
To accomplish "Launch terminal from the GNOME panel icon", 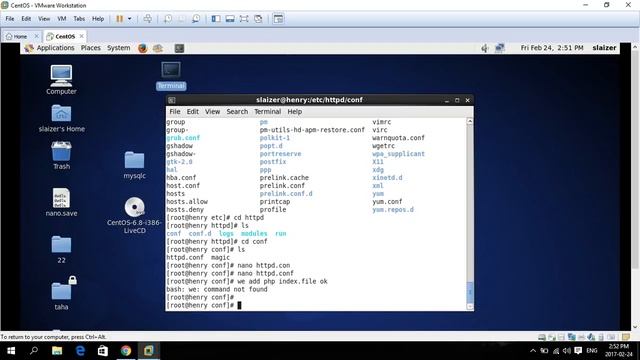I will 179,48.
